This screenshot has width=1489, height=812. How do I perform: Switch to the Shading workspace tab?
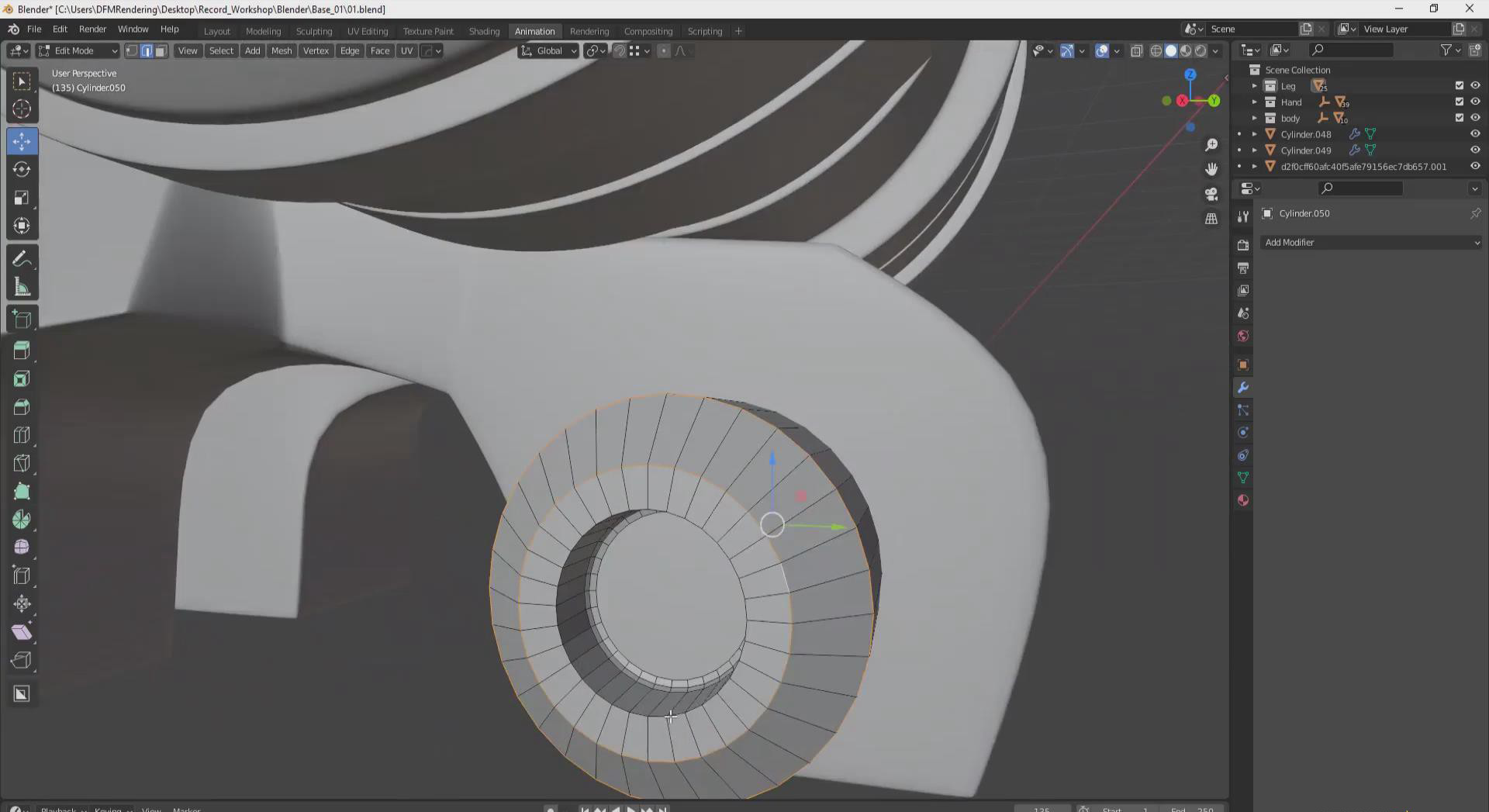(x=484, y=31)
